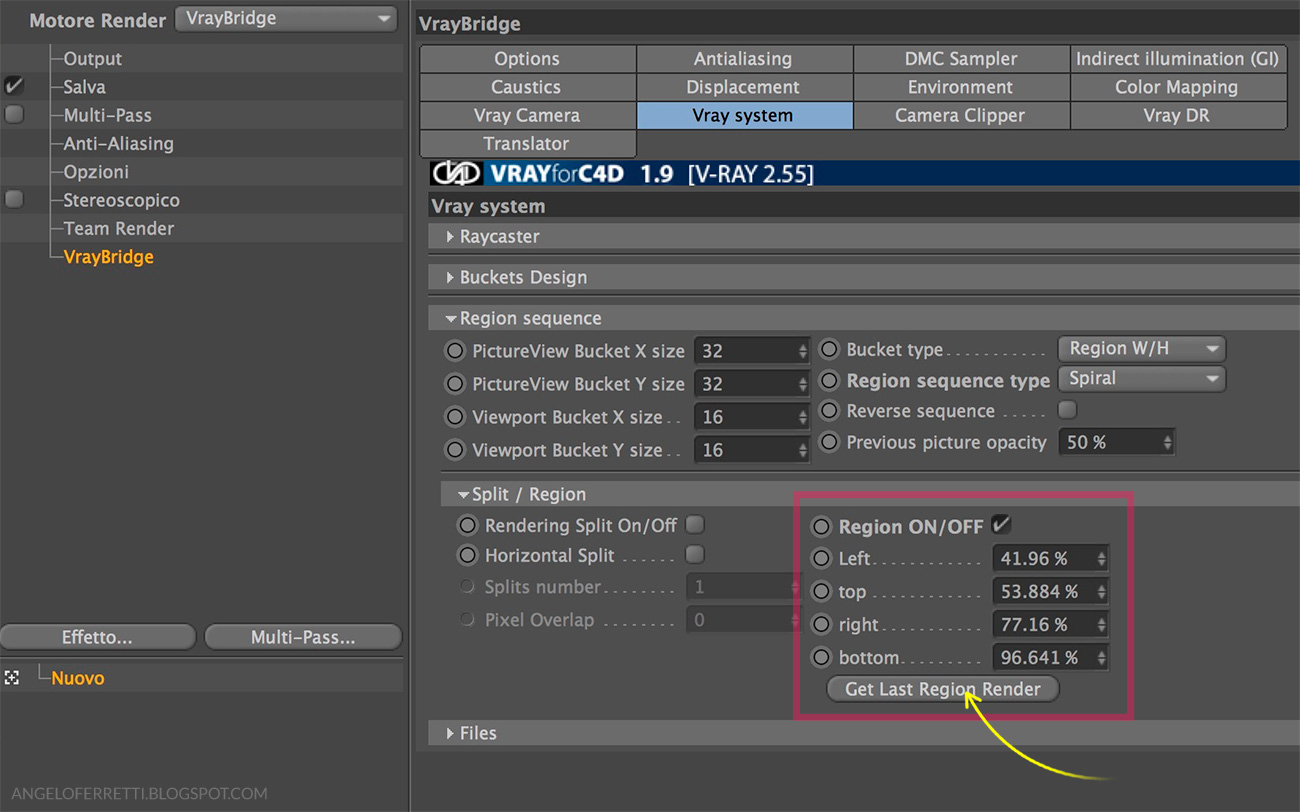Enable Rendering Split On/Off checkbox

pyautogui.click(x=695, y=524)
